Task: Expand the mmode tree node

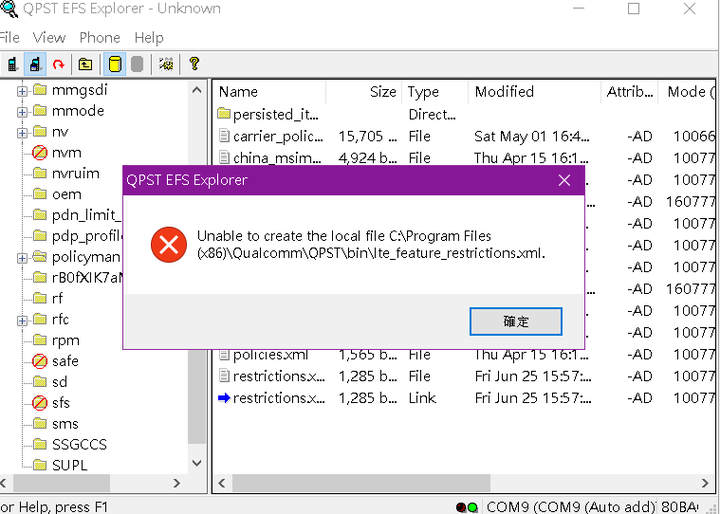Action: [22, 112]
